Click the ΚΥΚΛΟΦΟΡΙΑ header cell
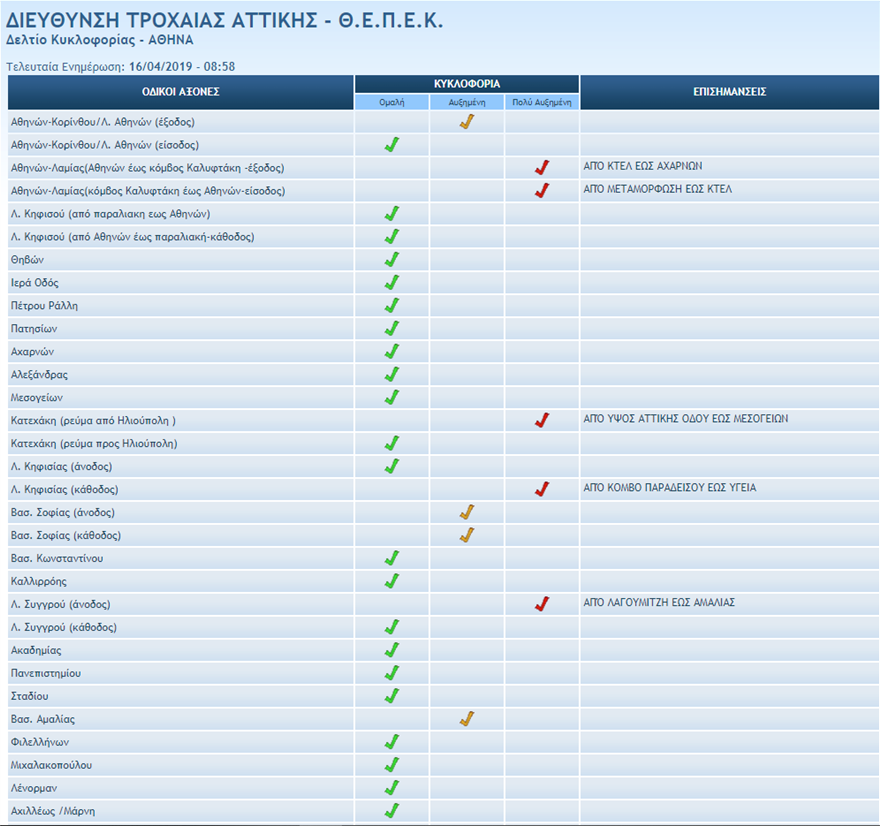The width and height of the screenshot is (880, 826). click(x=467, y=84)
